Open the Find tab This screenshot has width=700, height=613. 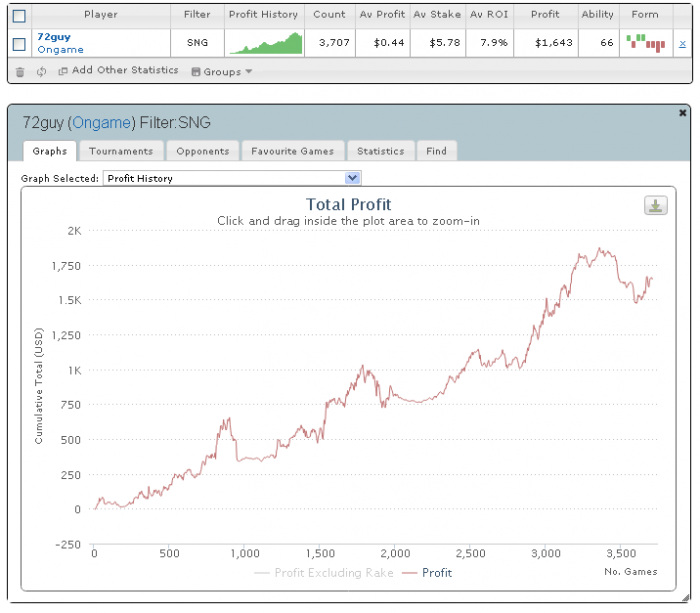tap(436, 151)
